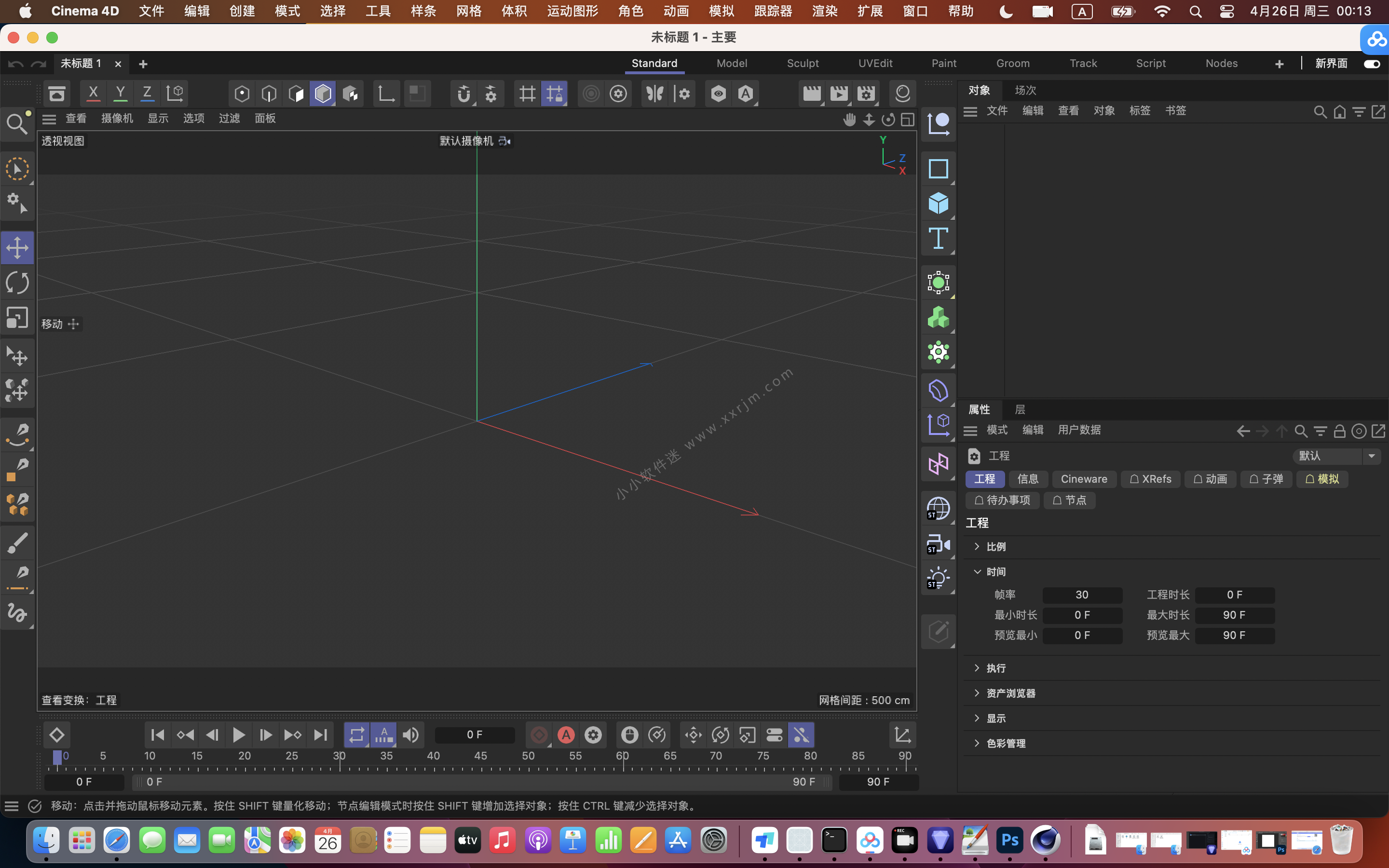This screenshot has width=1389, height=868.
Task: Click the viewport pan hand icon
Action: 849,120
